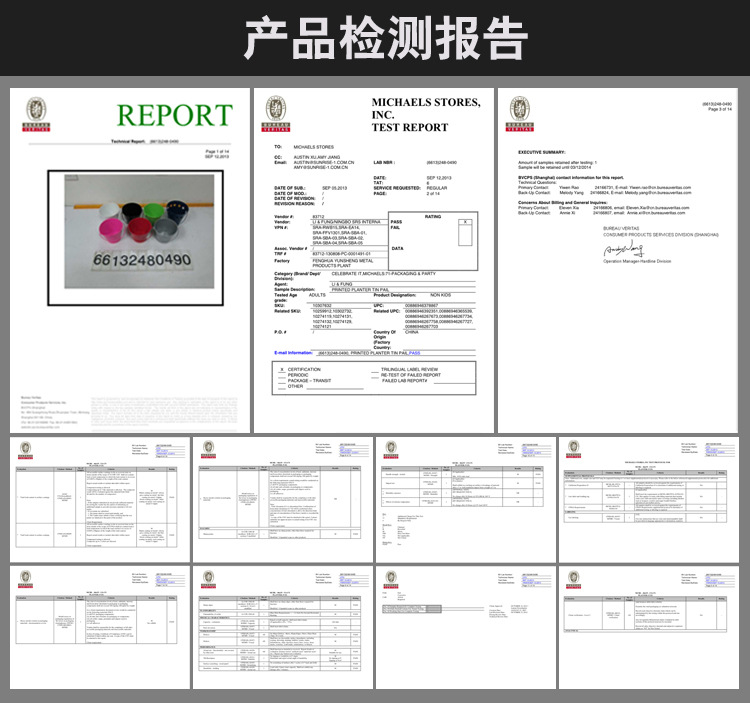Select the grey tin pail in sample photo
The width and height of the screenshot is (750, 703).
tap(166, 231)
